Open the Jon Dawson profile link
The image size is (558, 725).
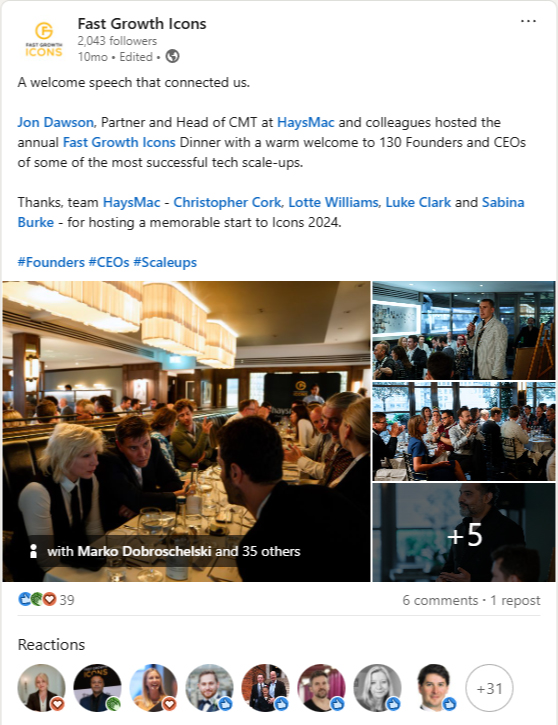(55, 123)
